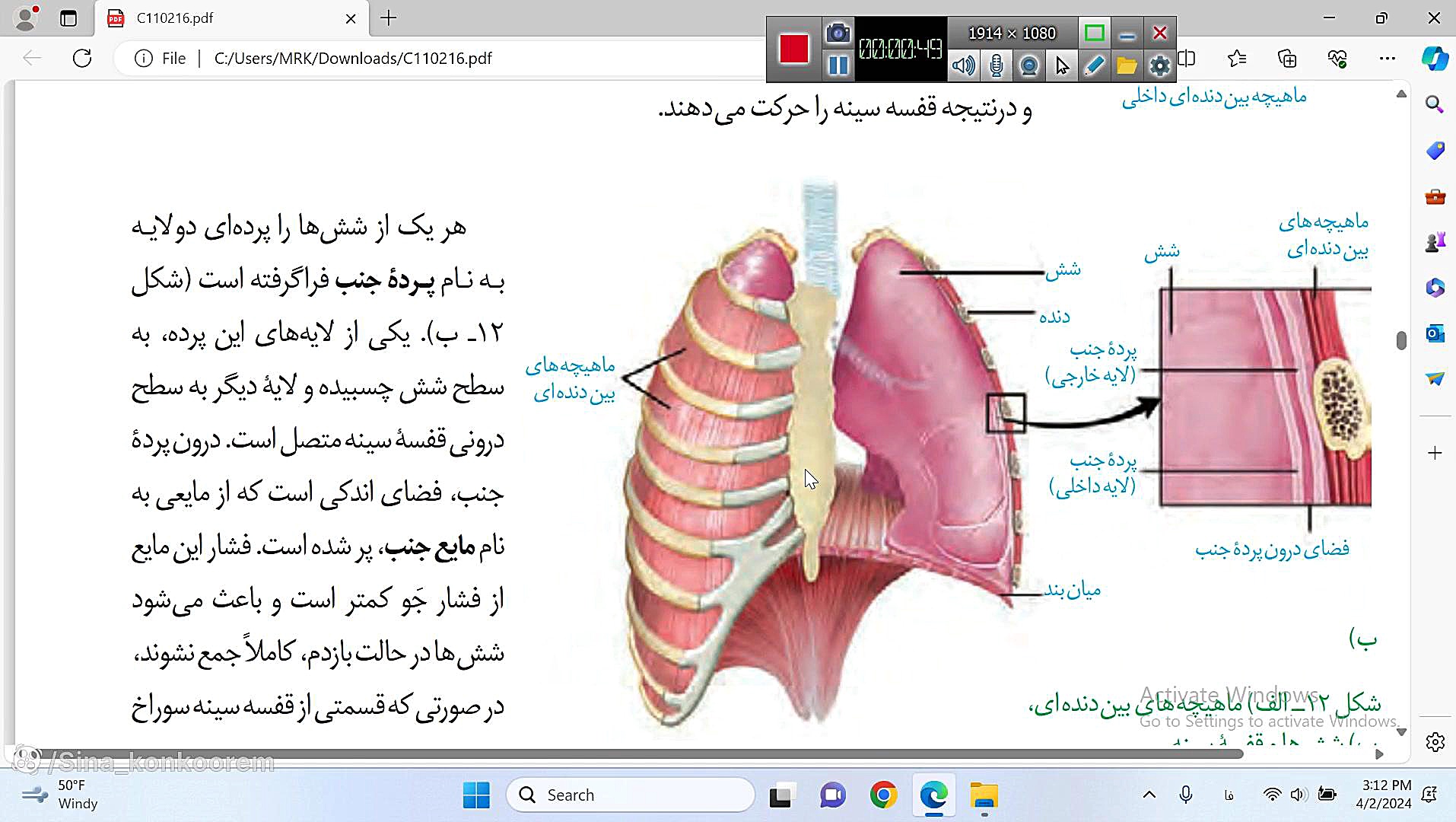Open Drop paper plane in the Edge sidebar

[x=1435, y=378]
